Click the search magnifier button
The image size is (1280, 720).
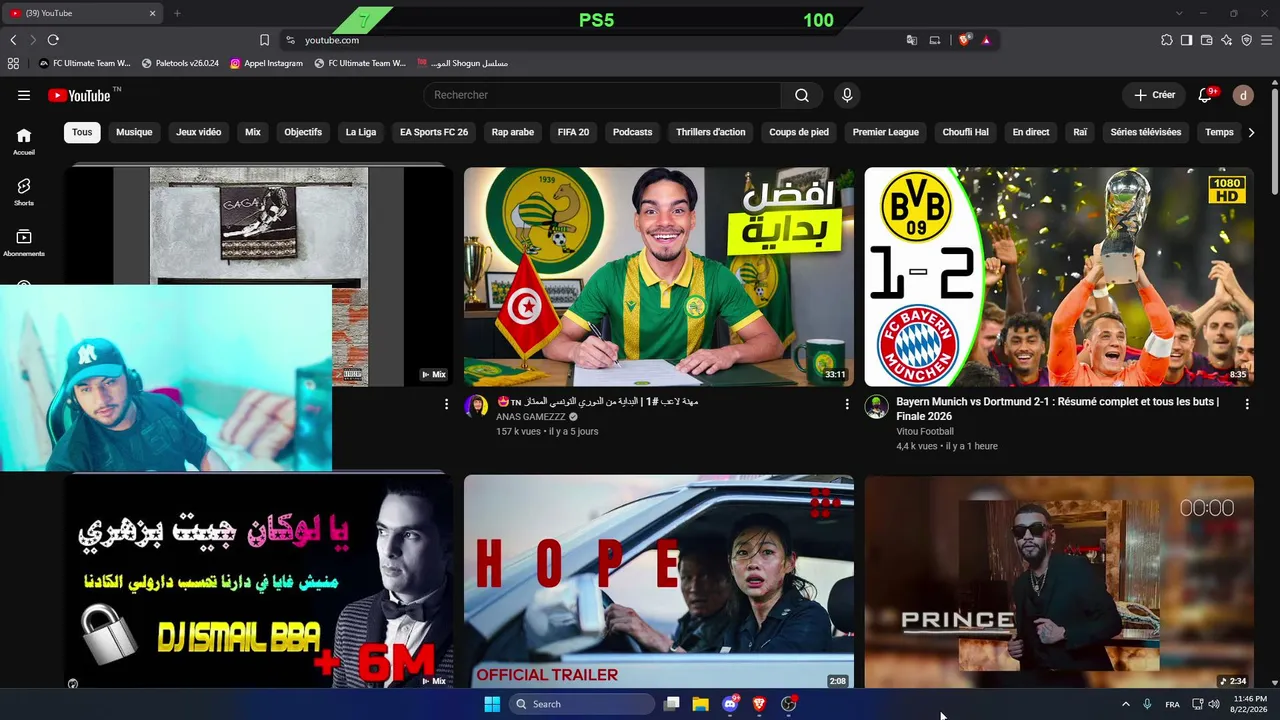coord(802,95)
